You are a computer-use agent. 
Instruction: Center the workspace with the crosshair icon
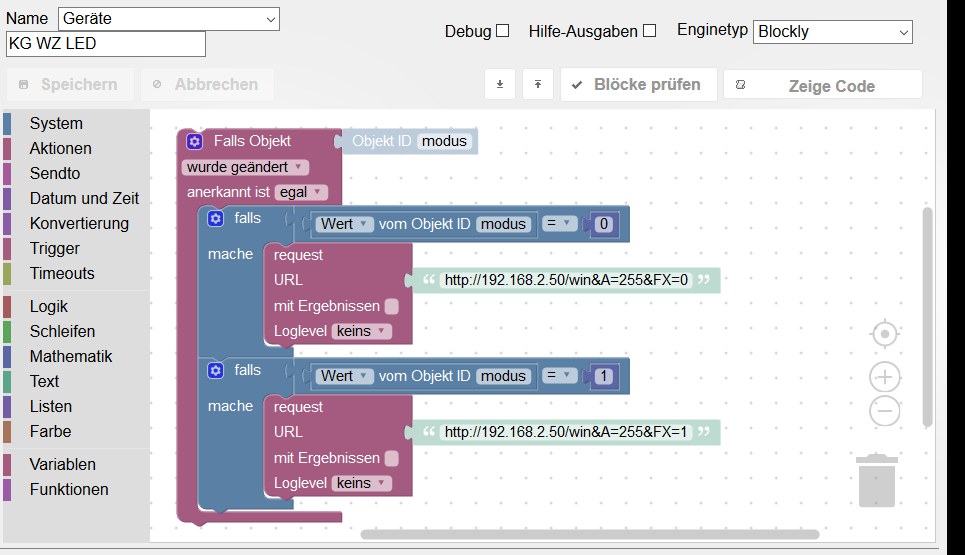pos(885,334)
